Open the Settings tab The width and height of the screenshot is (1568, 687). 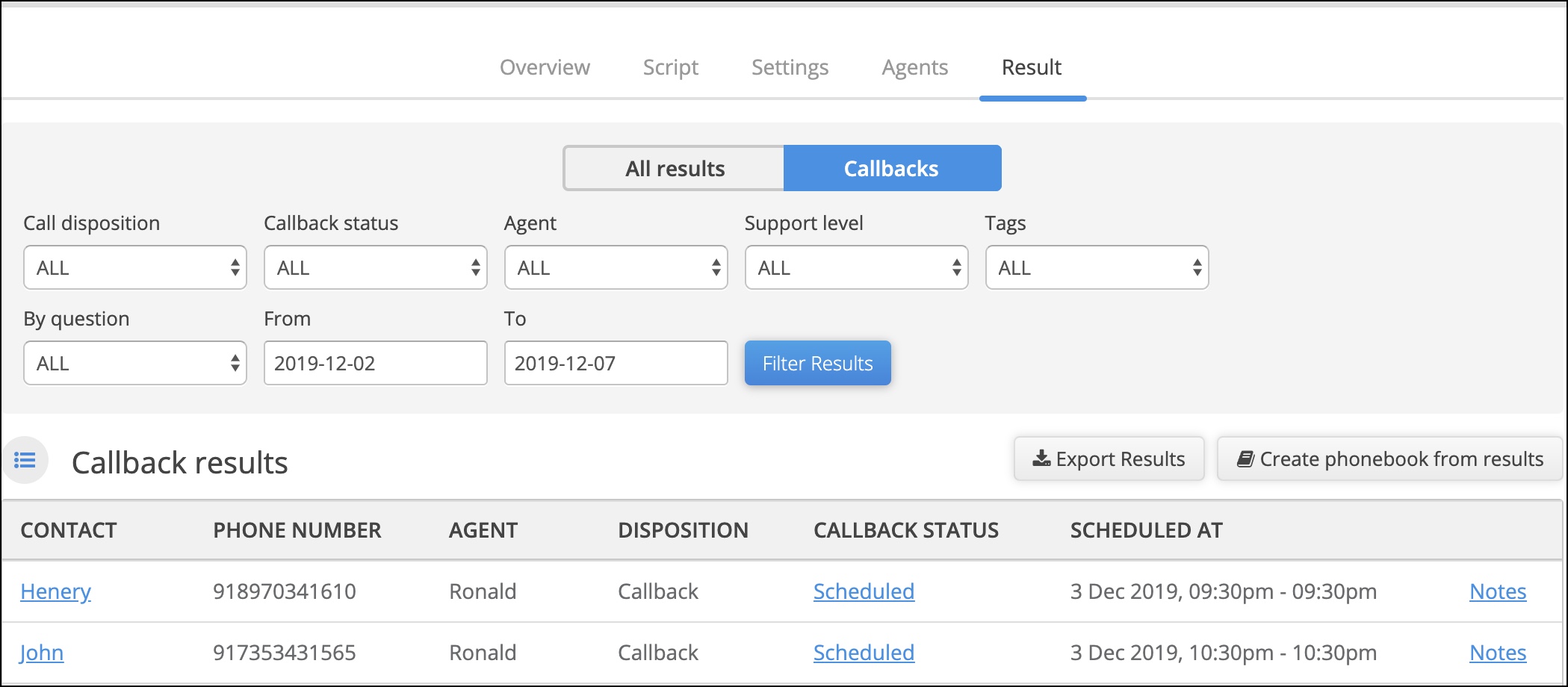click(x=789, y=67)
